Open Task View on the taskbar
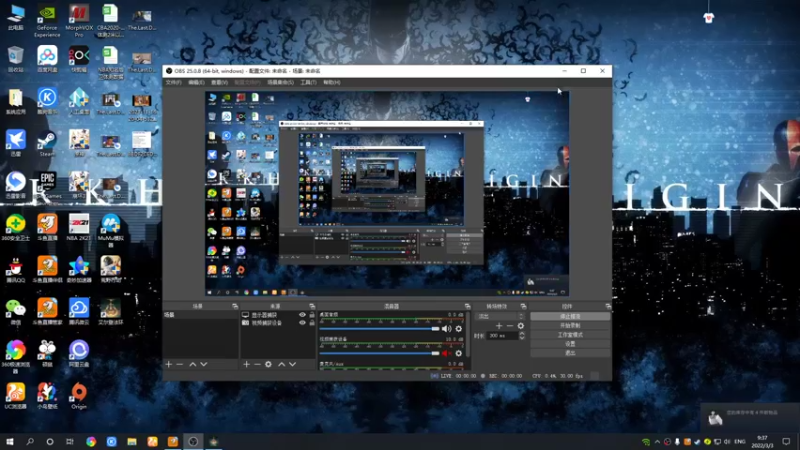Image resolution: width=800 pixels, height=450 pixels. tap(70, 442)
